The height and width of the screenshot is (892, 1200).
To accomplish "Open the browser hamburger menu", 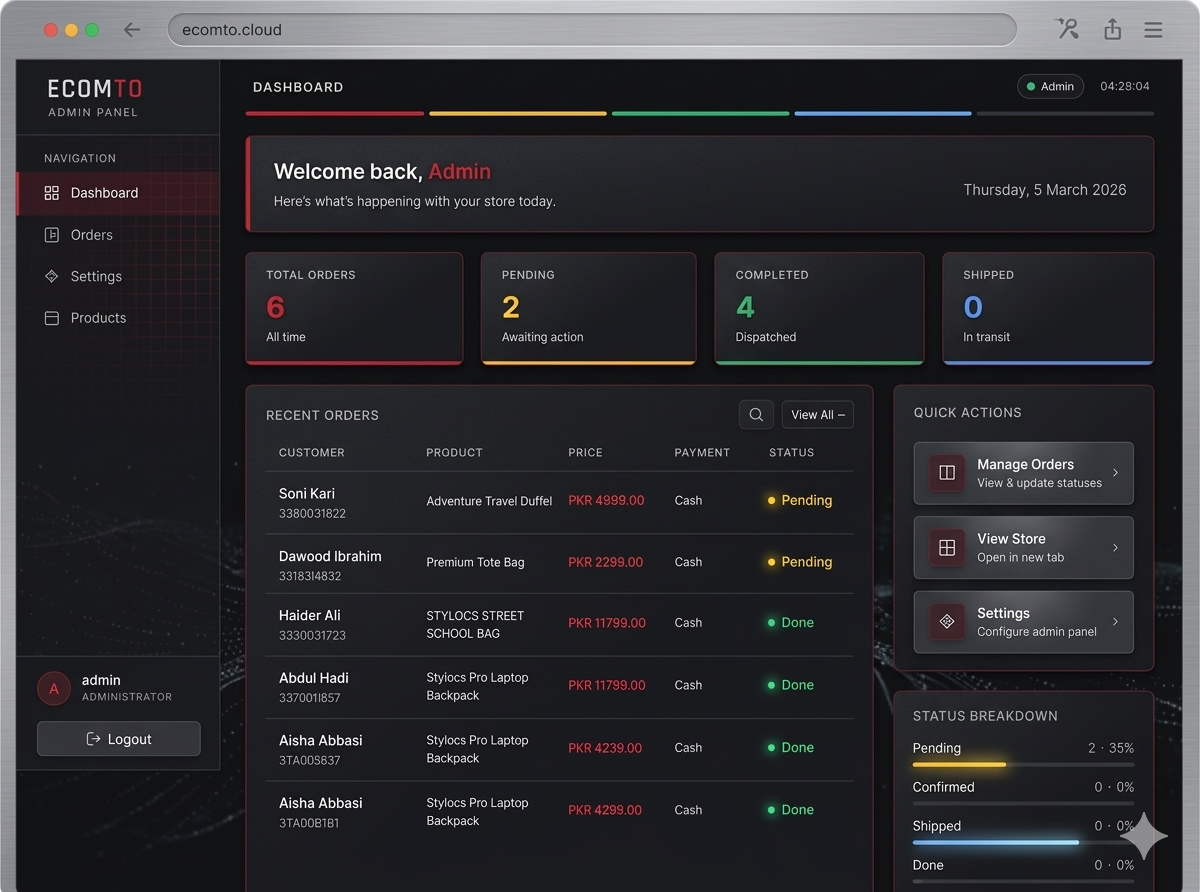I will point(1153,30).
